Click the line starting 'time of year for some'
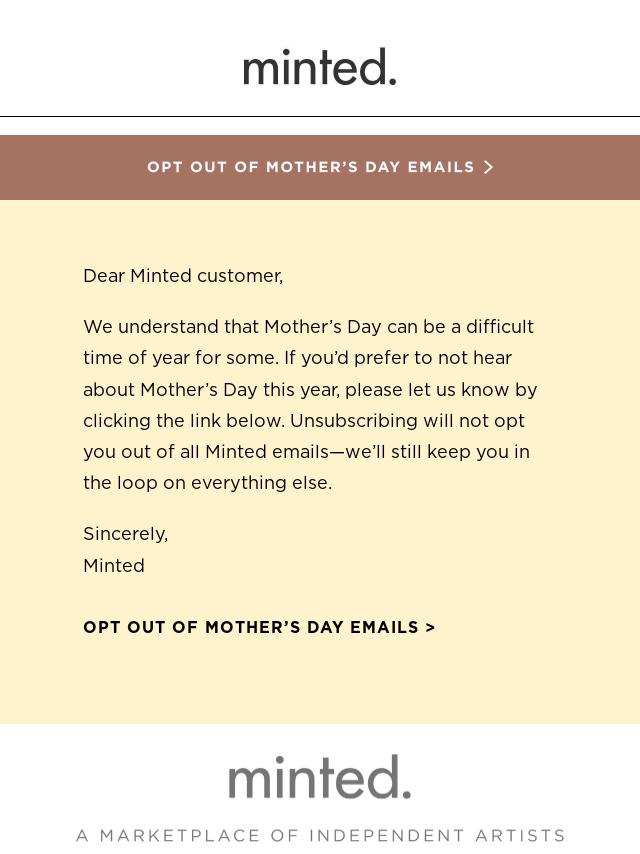640x854 pixels. pyautogui.click(x=297, y=358)
